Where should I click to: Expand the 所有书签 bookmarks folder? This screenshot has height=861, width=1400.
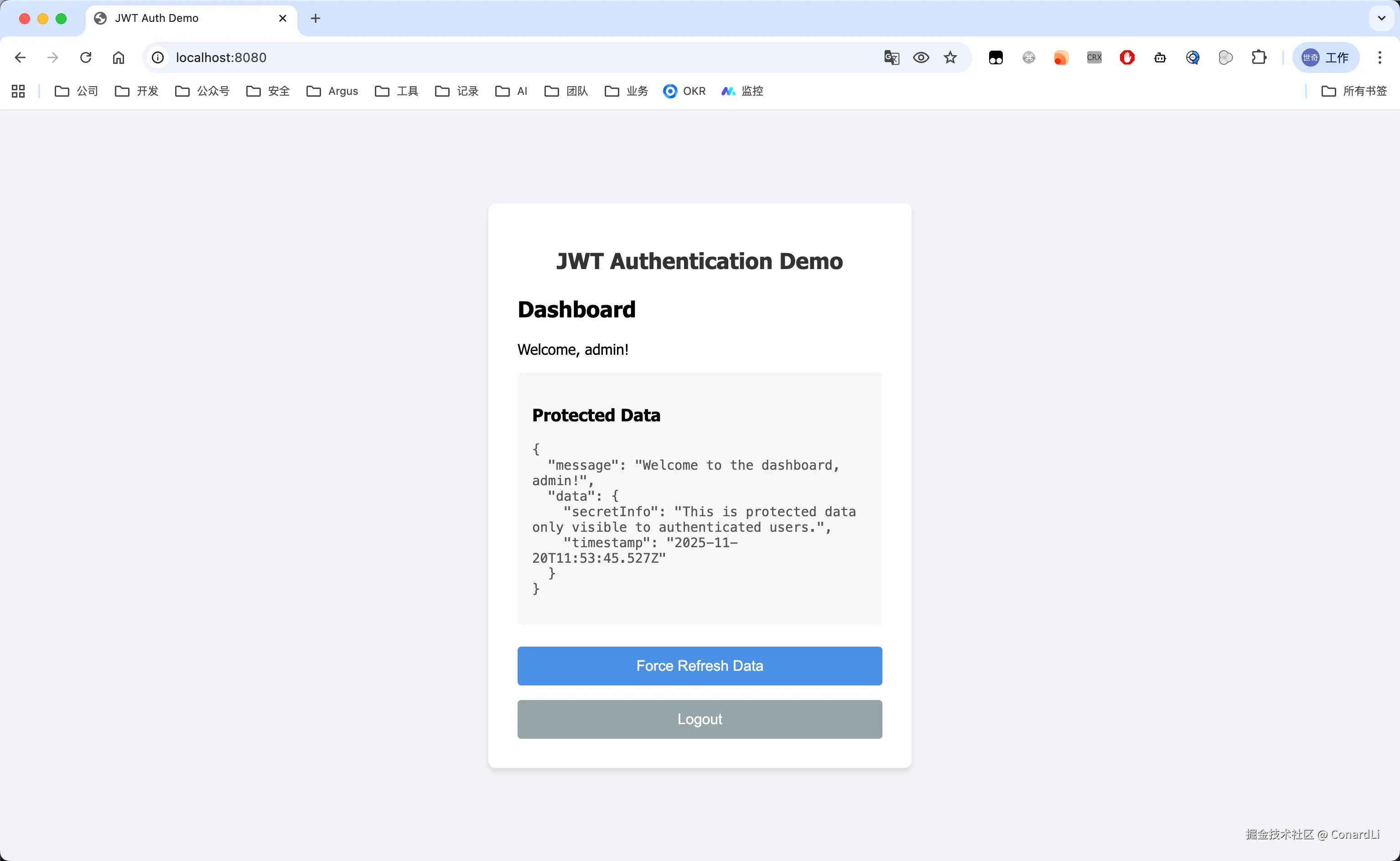point(1354,91)
